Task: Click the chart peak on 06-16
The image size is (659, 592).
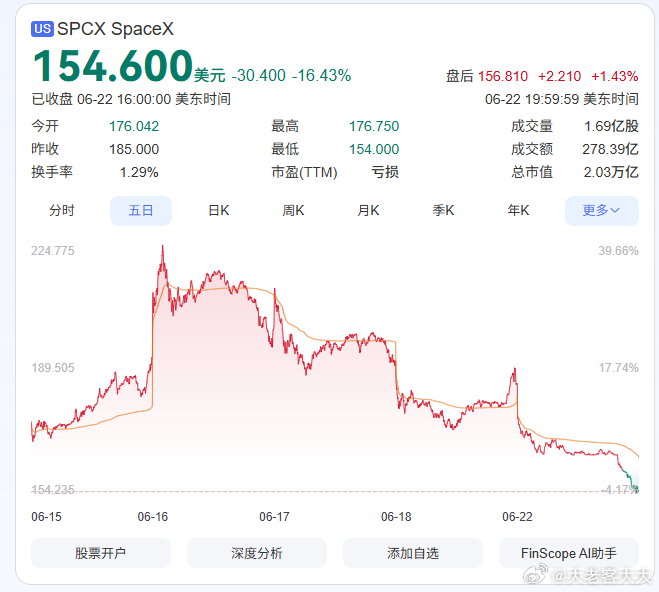Action: (x=163, y=247)
